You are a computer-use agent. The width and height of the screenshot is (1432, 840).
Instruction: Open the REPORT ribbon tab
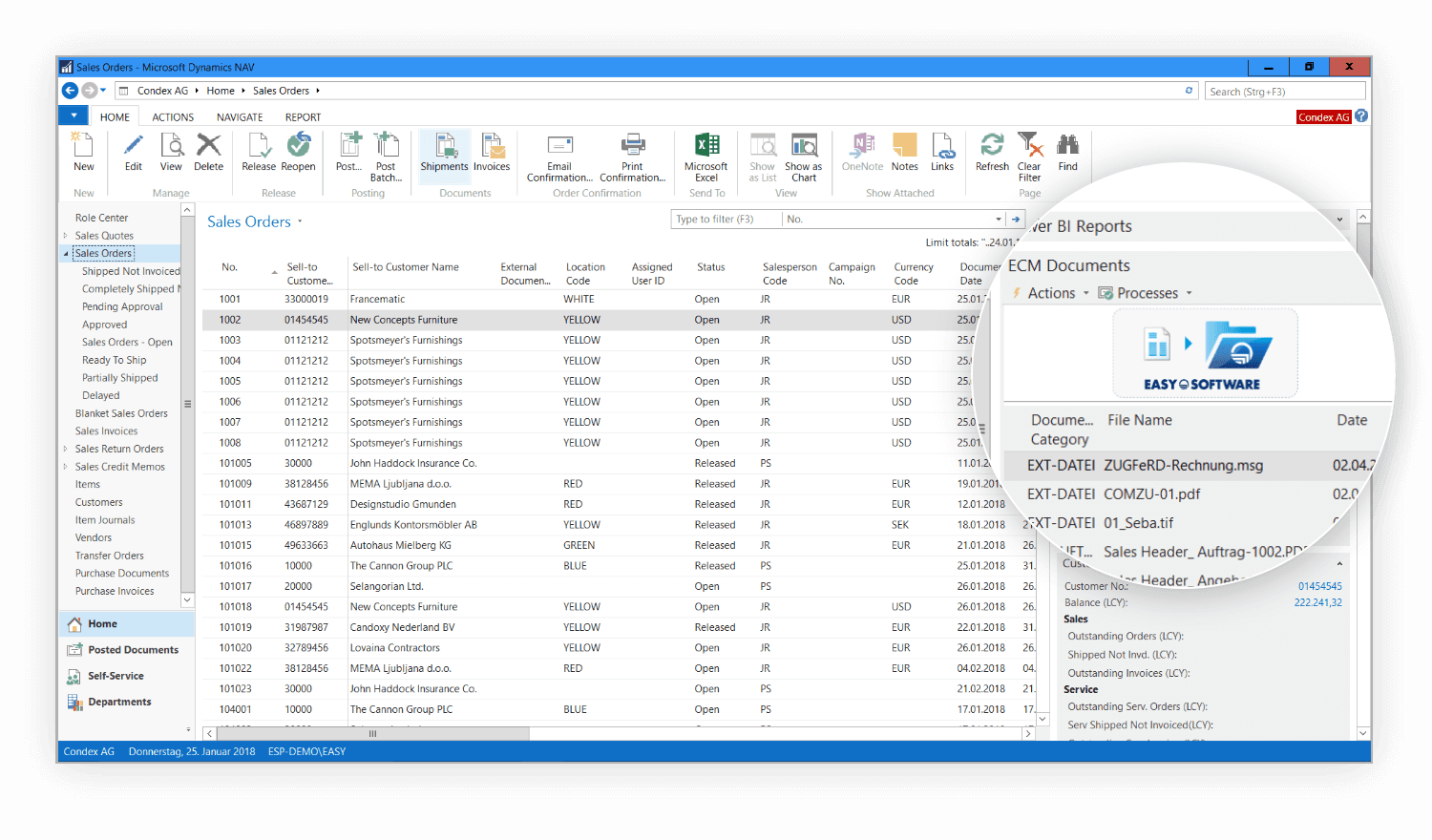[x=303, y=117]
